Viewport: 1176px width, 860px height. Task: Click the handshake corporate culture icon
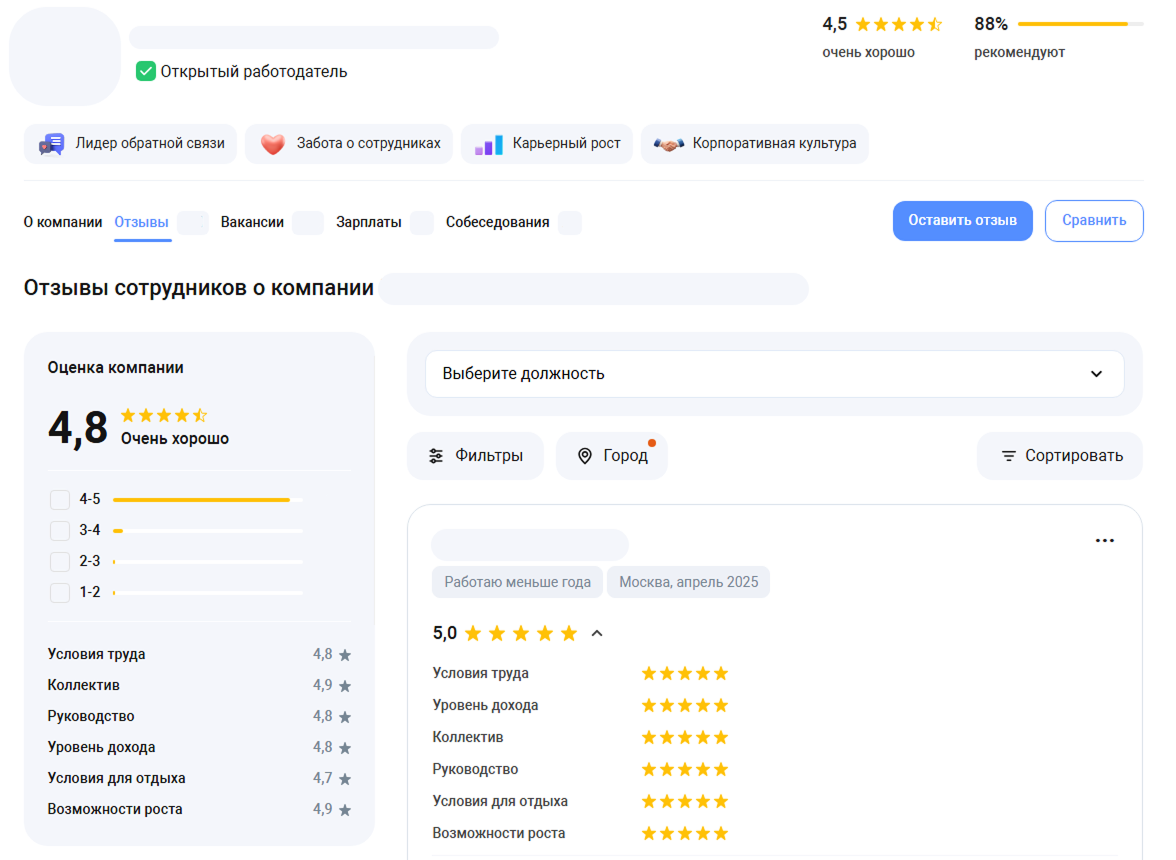(669, 144)
